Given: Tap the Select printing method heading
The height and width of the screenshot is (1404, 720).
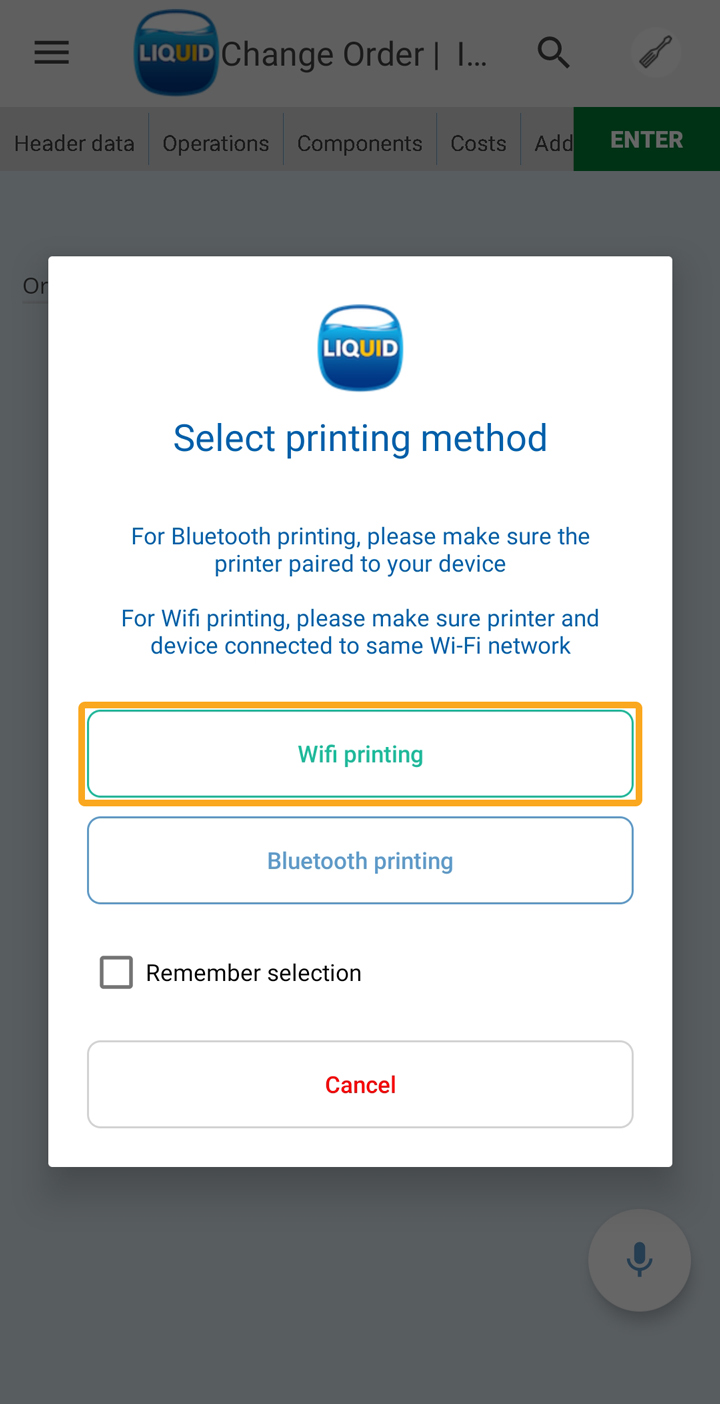Looking at the screenshot, I should pos(360,438).
